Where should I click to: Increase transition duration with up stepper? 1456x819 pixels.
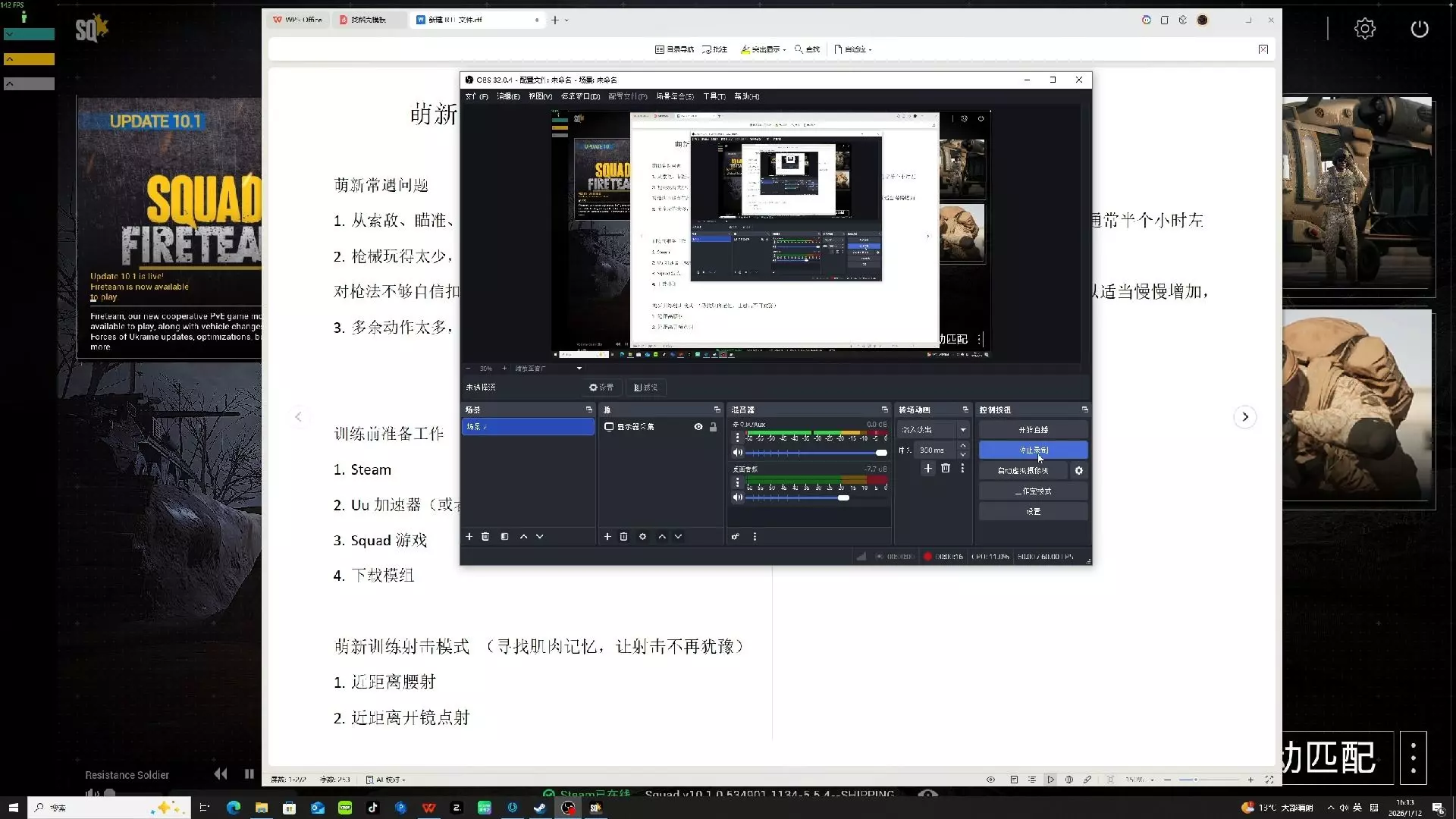point(963,446)
